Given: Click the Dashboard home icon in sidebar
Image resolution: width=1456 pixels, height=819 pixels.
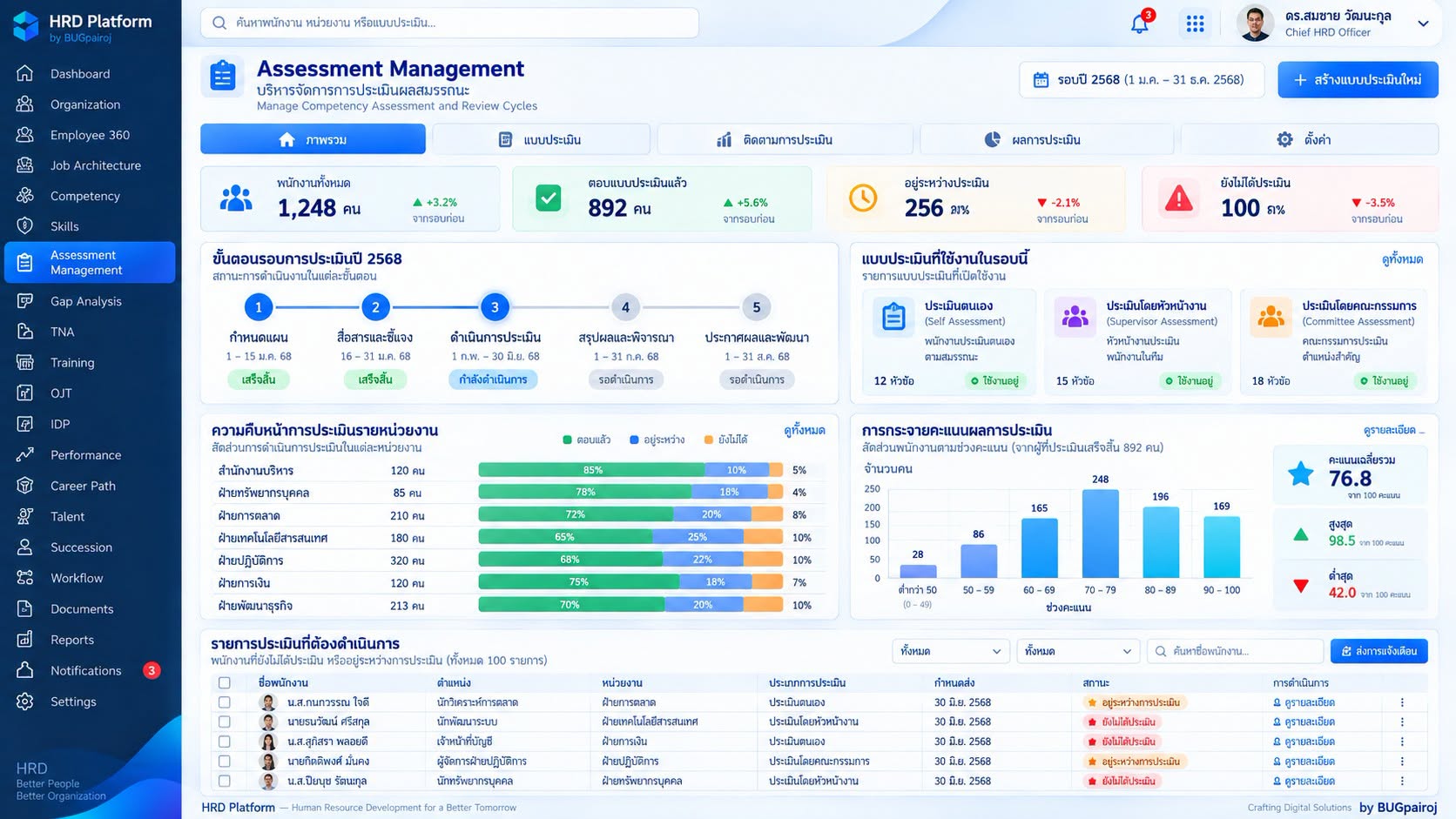Looking at the screenshot, I should [x=25, y=73].
